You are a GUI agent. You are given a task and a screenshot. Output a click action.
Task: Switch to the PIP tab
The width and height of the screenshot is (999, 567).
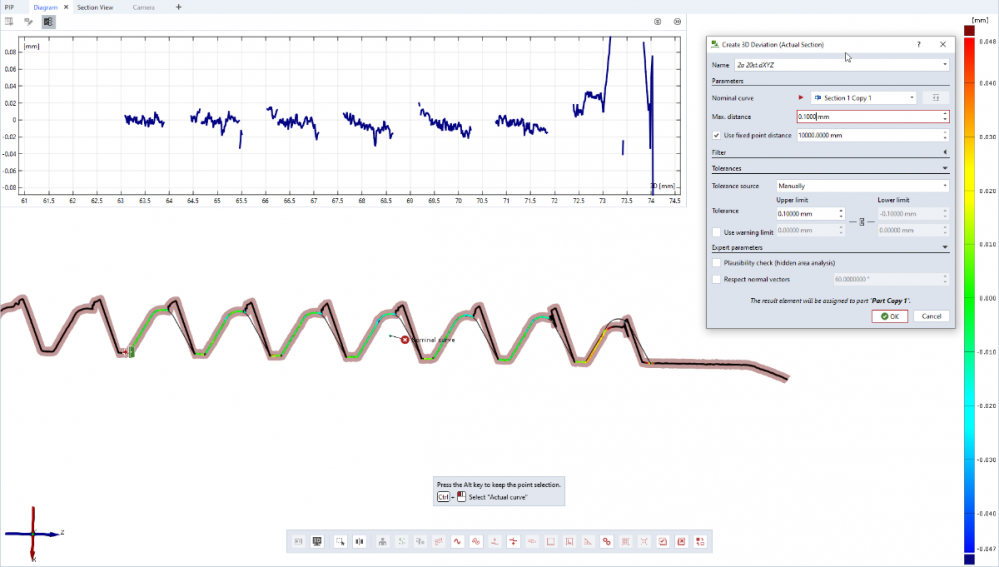[9, 7]
